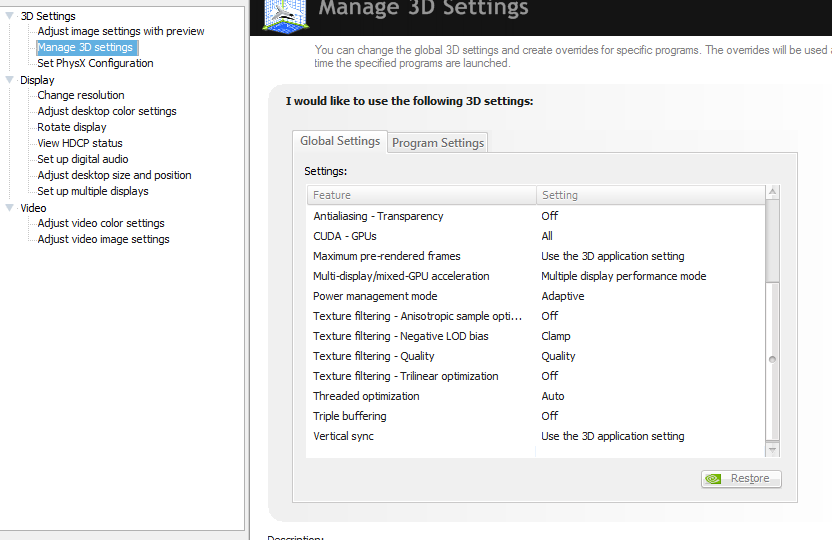Select Texture filtering - Quality feature
Screen dimensions: 832x540
[x=536, y=356]
